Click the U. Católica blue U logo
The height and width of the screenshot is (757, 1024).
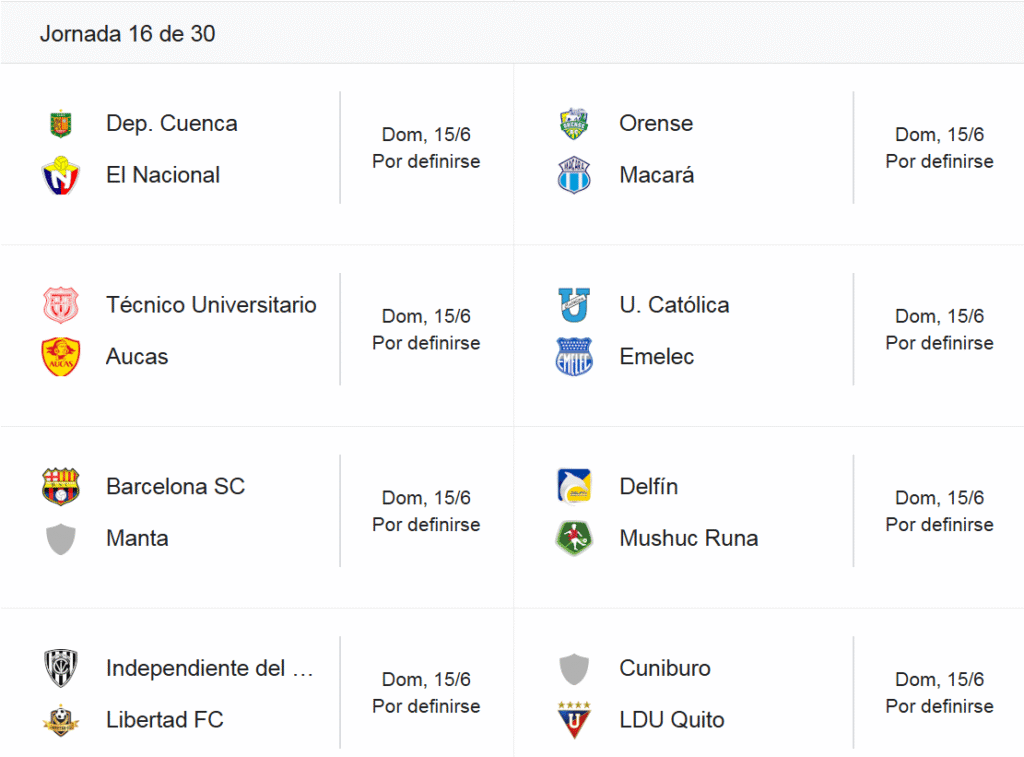(x=574, y=305)
